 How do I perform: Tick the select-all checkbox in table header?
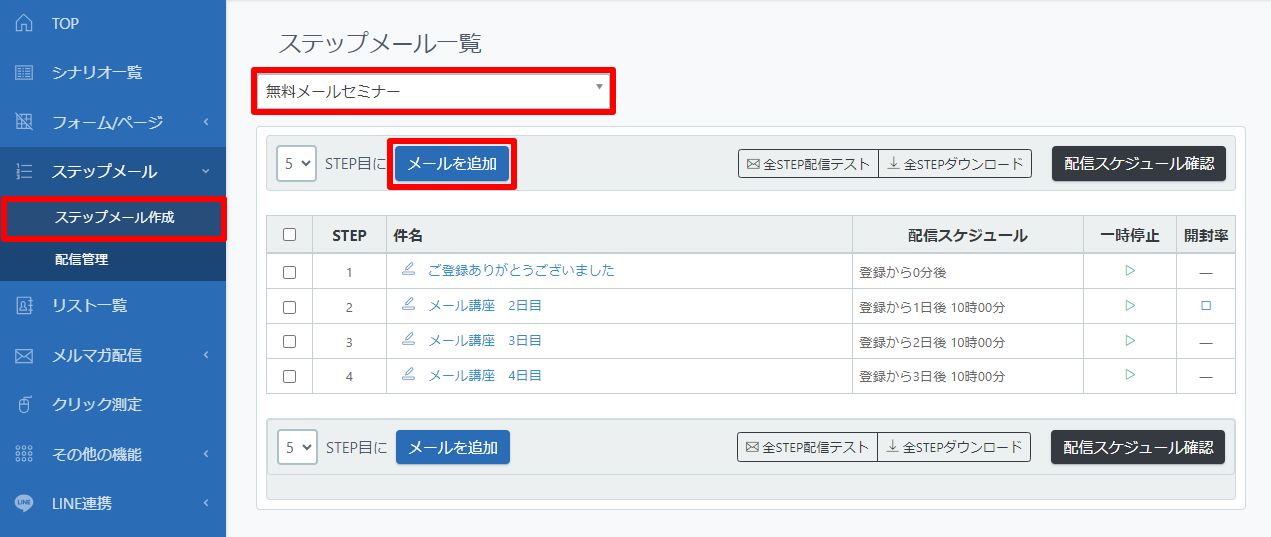coord(289,235)
